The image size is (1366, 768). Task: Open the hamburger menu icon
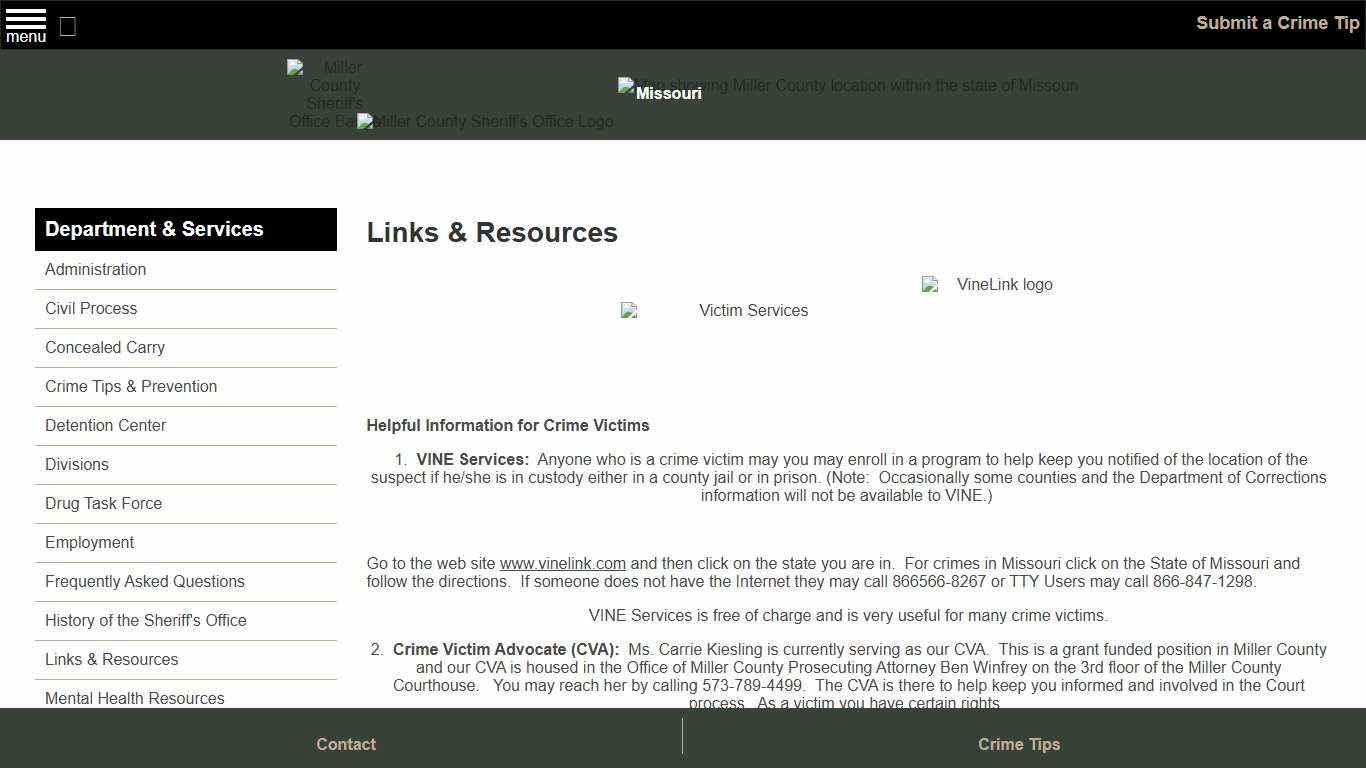(x=26, y=25)
